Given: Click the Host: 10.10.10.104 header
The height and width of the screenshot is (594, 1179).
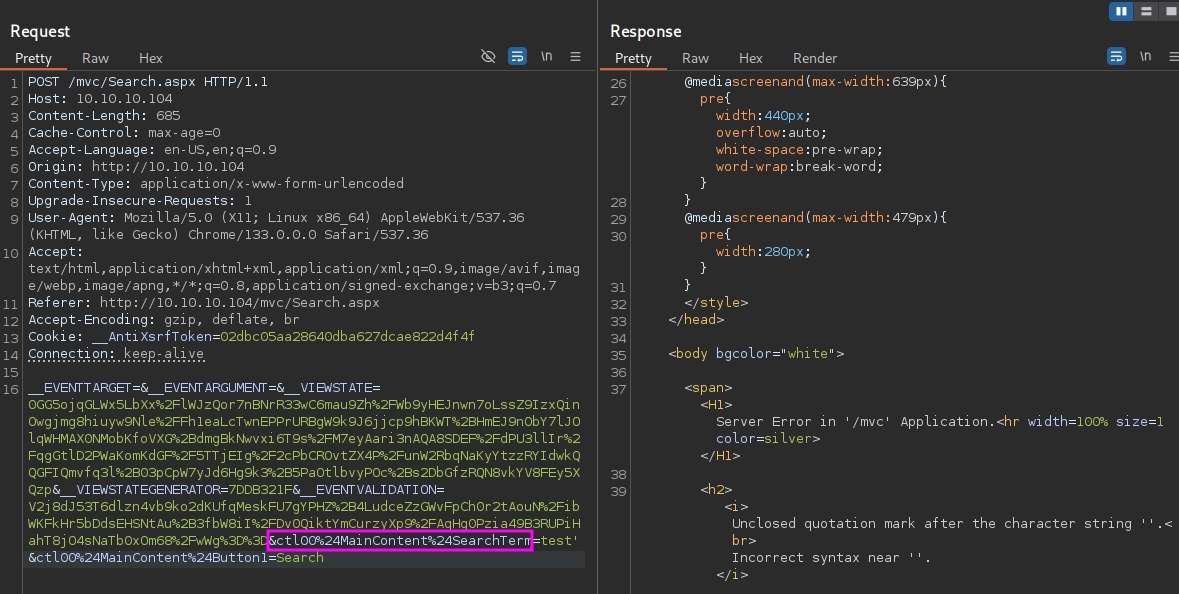Looking at the screenshot, I should (100, 98).
